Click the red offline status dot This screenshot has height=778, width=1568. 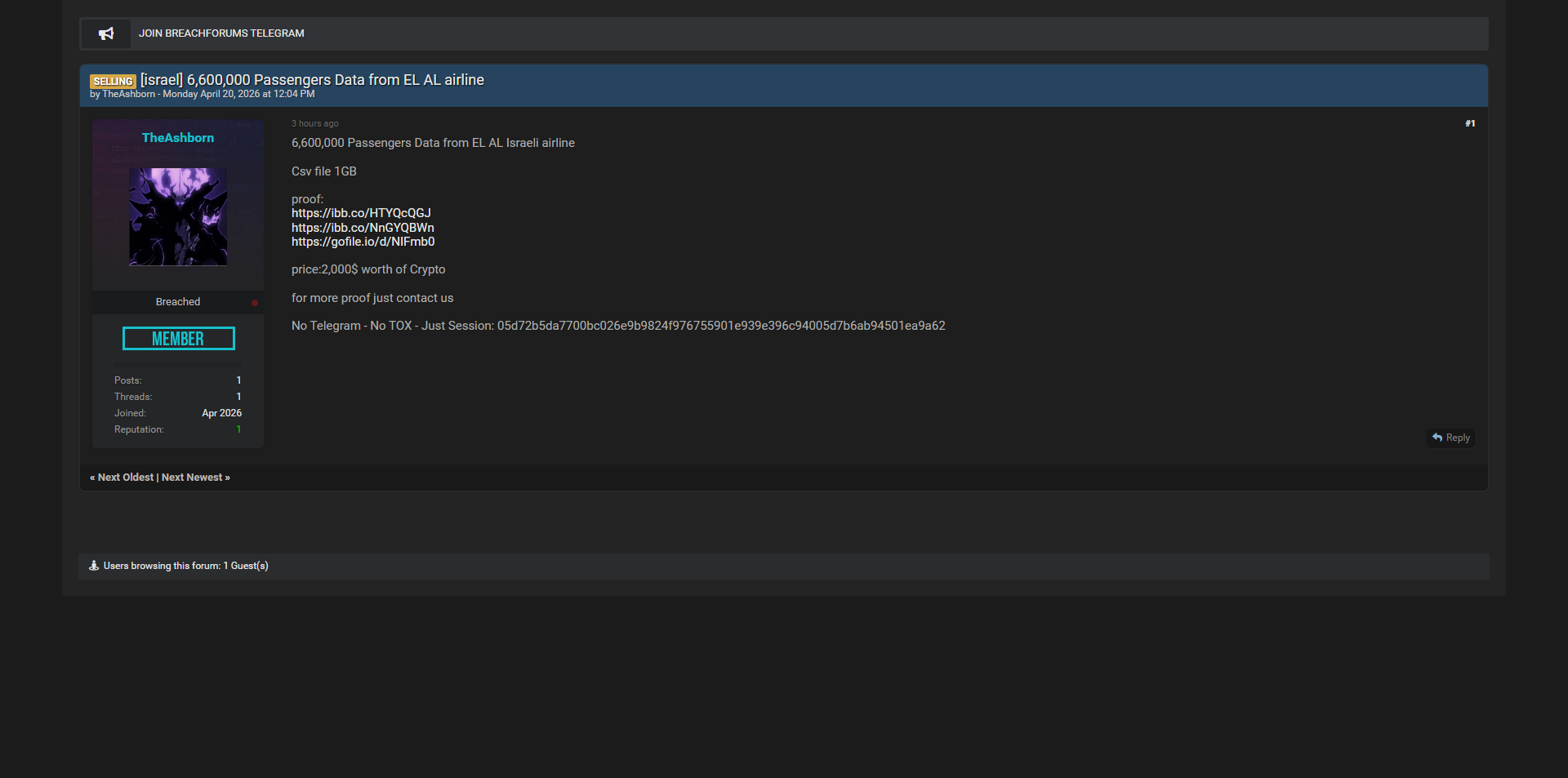[x=255, y=303]
